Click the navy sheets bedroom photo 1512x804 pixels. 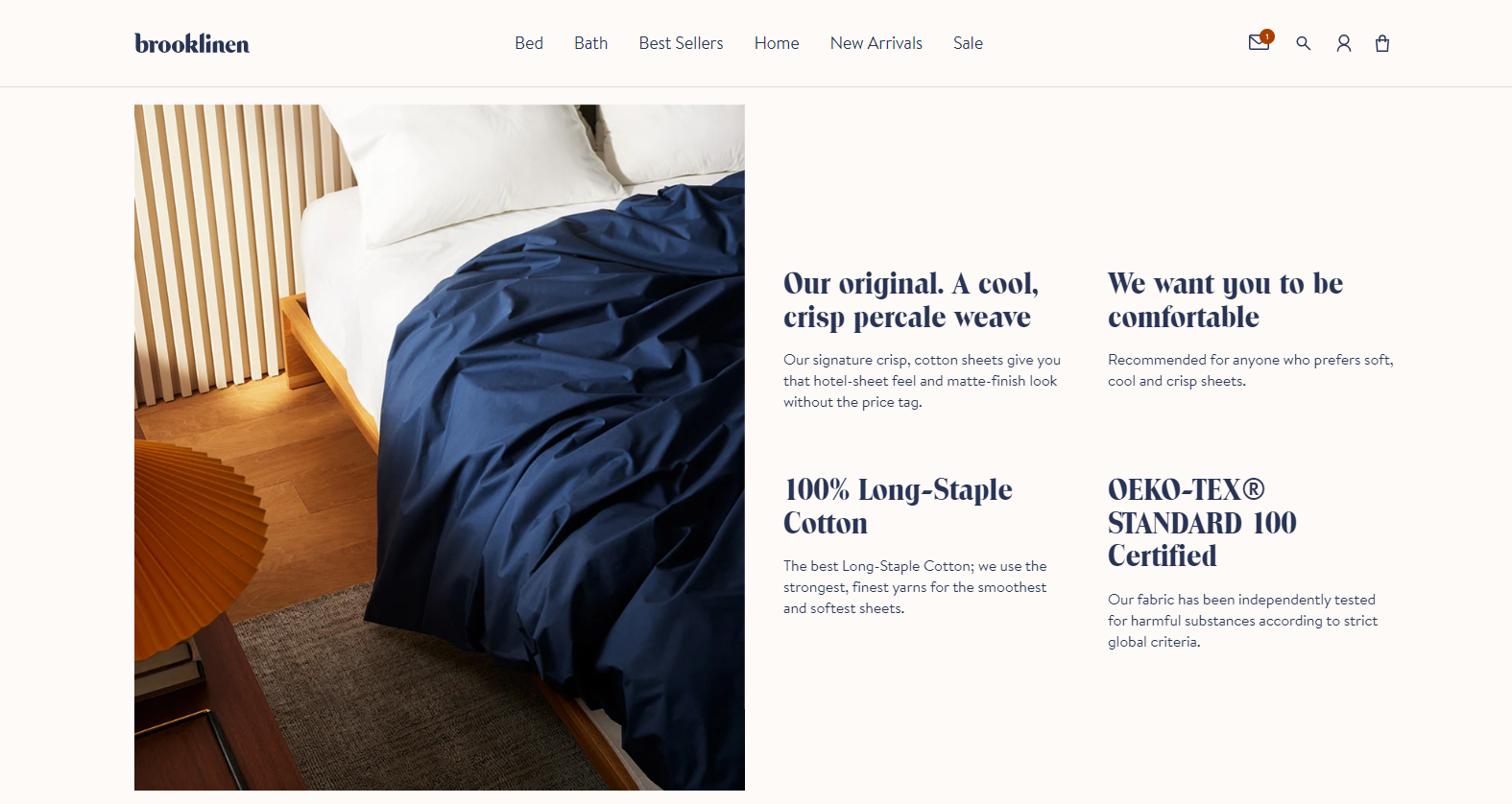(x=440, y=447)
